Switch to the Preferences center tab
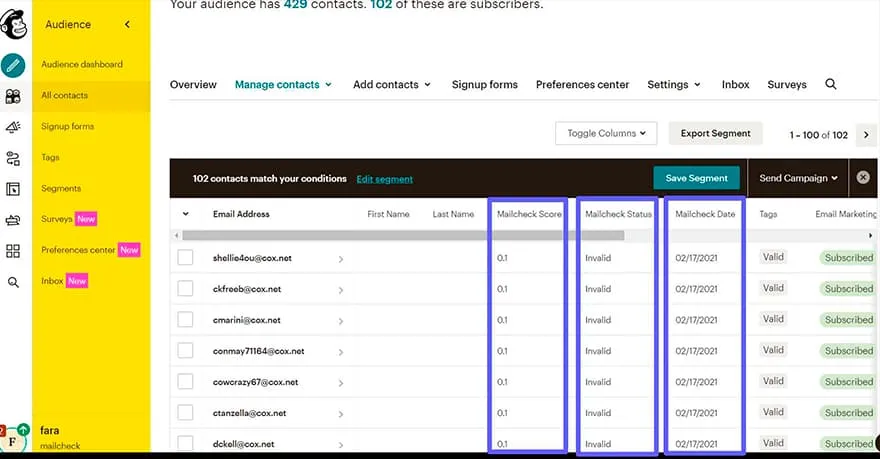 [583, 84]
